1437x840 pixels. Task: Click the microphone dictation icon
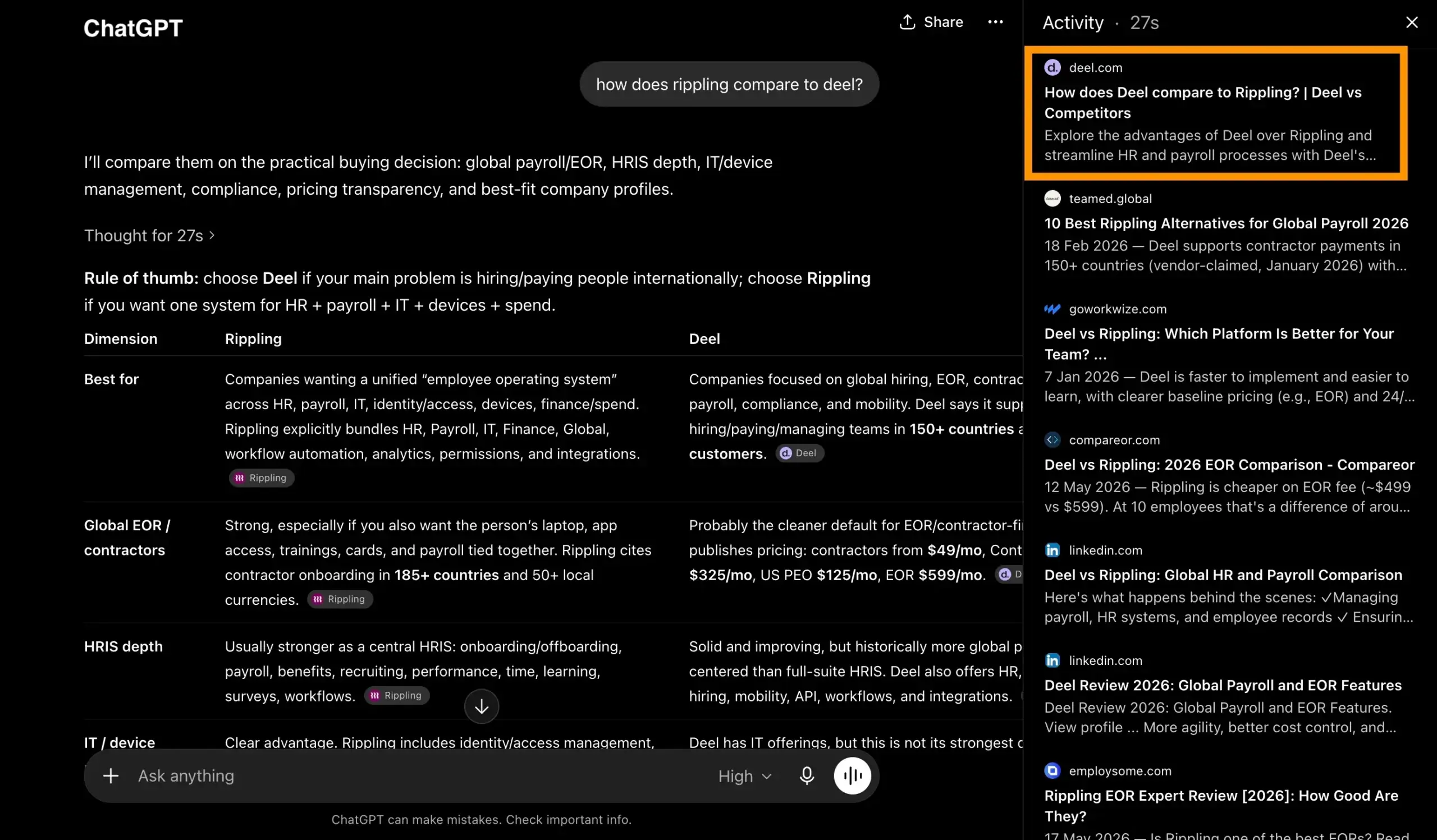point(806,775)
